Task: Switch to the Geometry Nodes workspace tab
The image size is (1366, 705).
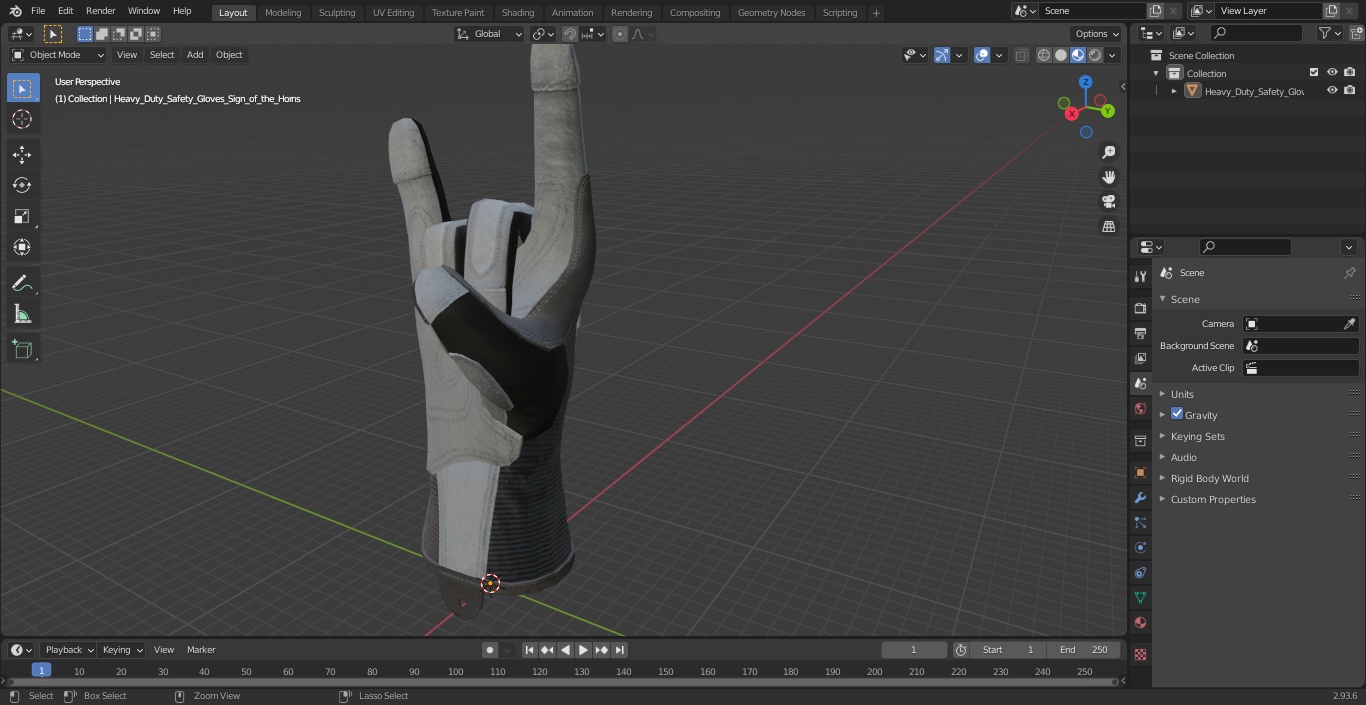Action: click(771, 13)
